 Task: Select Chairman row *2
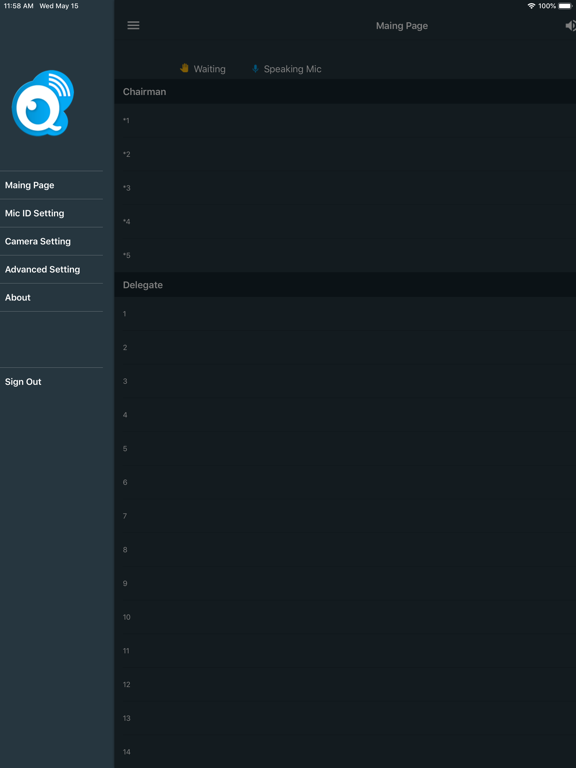pos(345,154)
